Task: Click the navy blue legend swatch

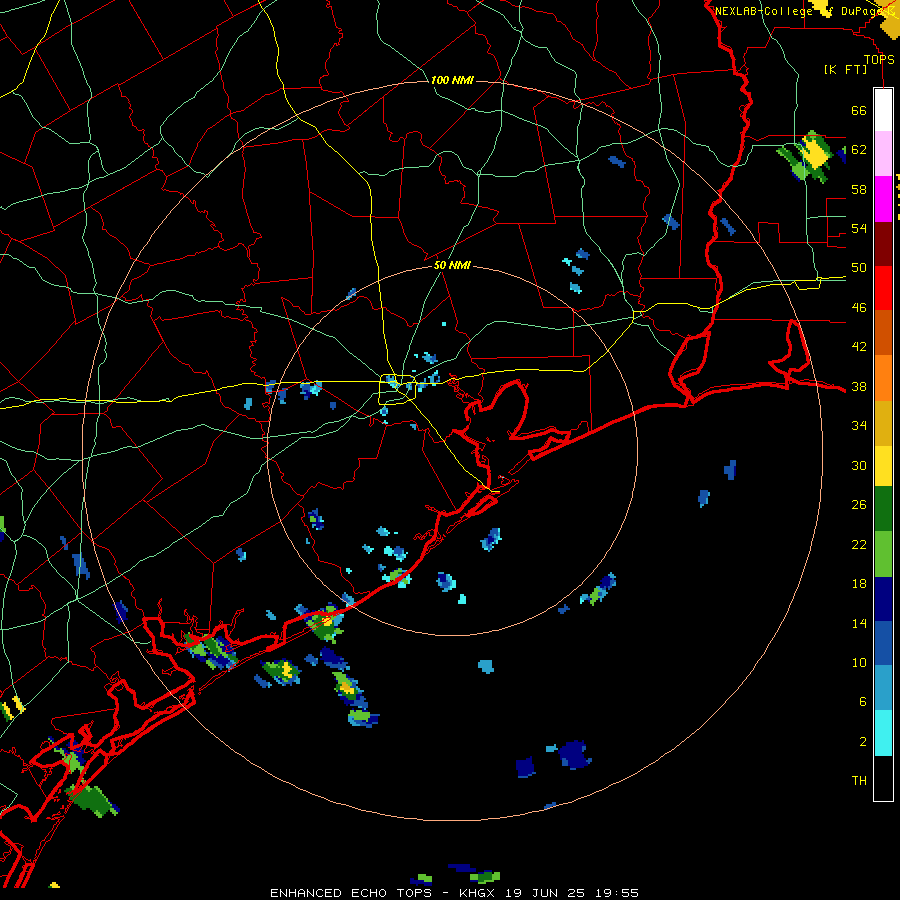Action: coord(883,599)
